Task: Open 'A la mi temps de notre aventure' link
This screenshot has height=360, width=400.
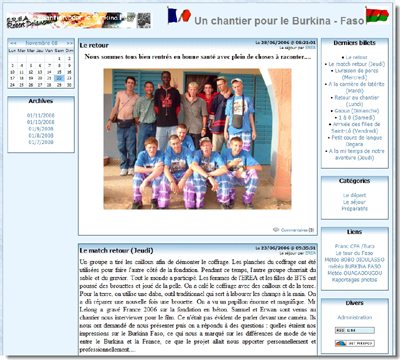Action: click(x=356, y=154)
